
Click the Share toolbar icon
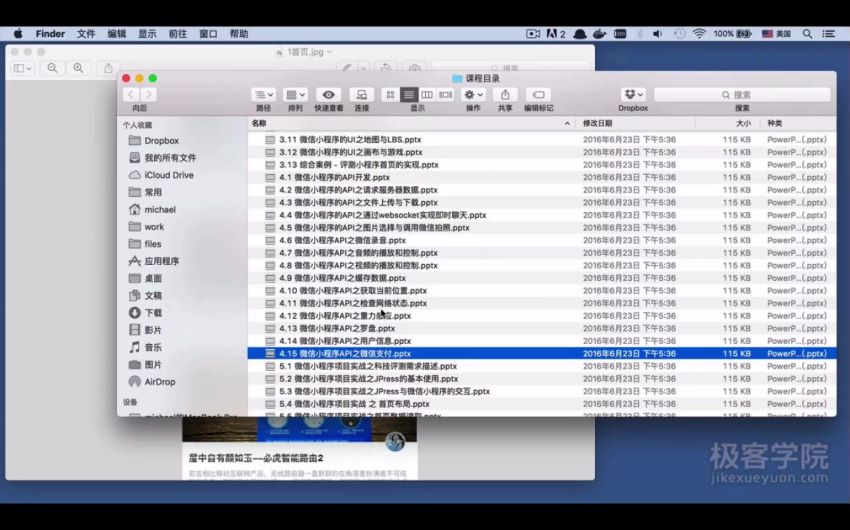click(505, 95)
